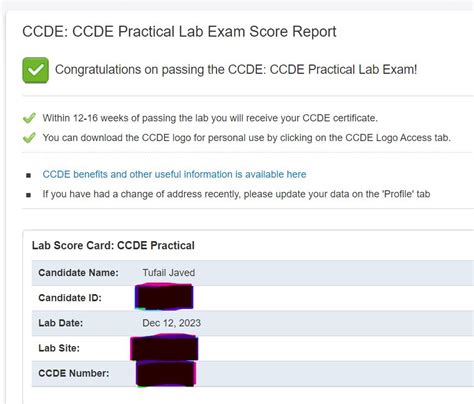Click the certificate delivery 12-16 weeks sentence
Screen dimensions: 474x404
(210, 118)
